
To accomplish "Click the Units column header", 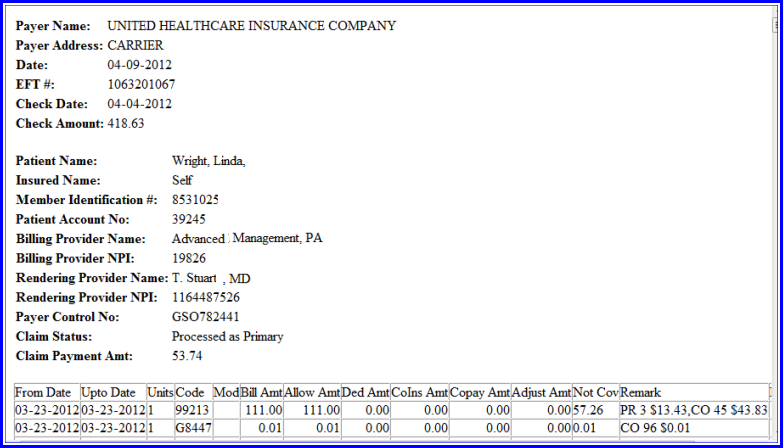I will click(x=160, y=393).
